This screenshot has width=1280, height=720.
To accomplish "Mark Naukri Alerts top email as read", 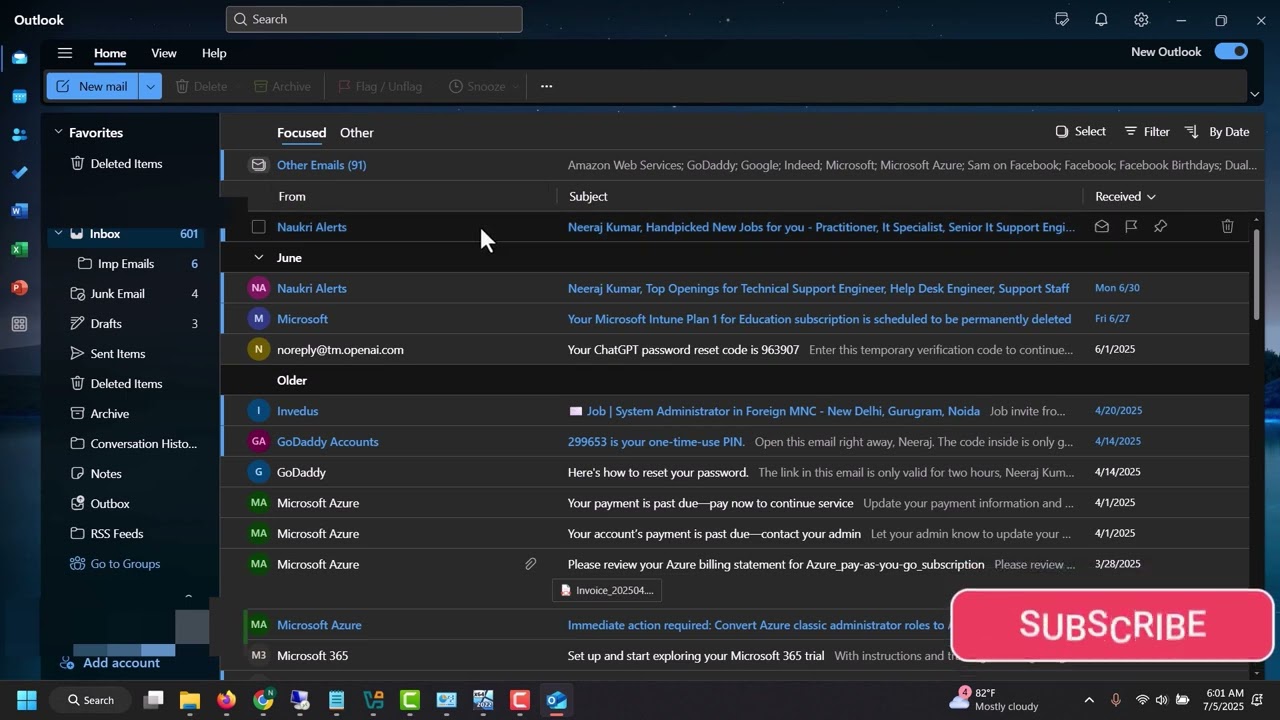I will click(1102, 227).
